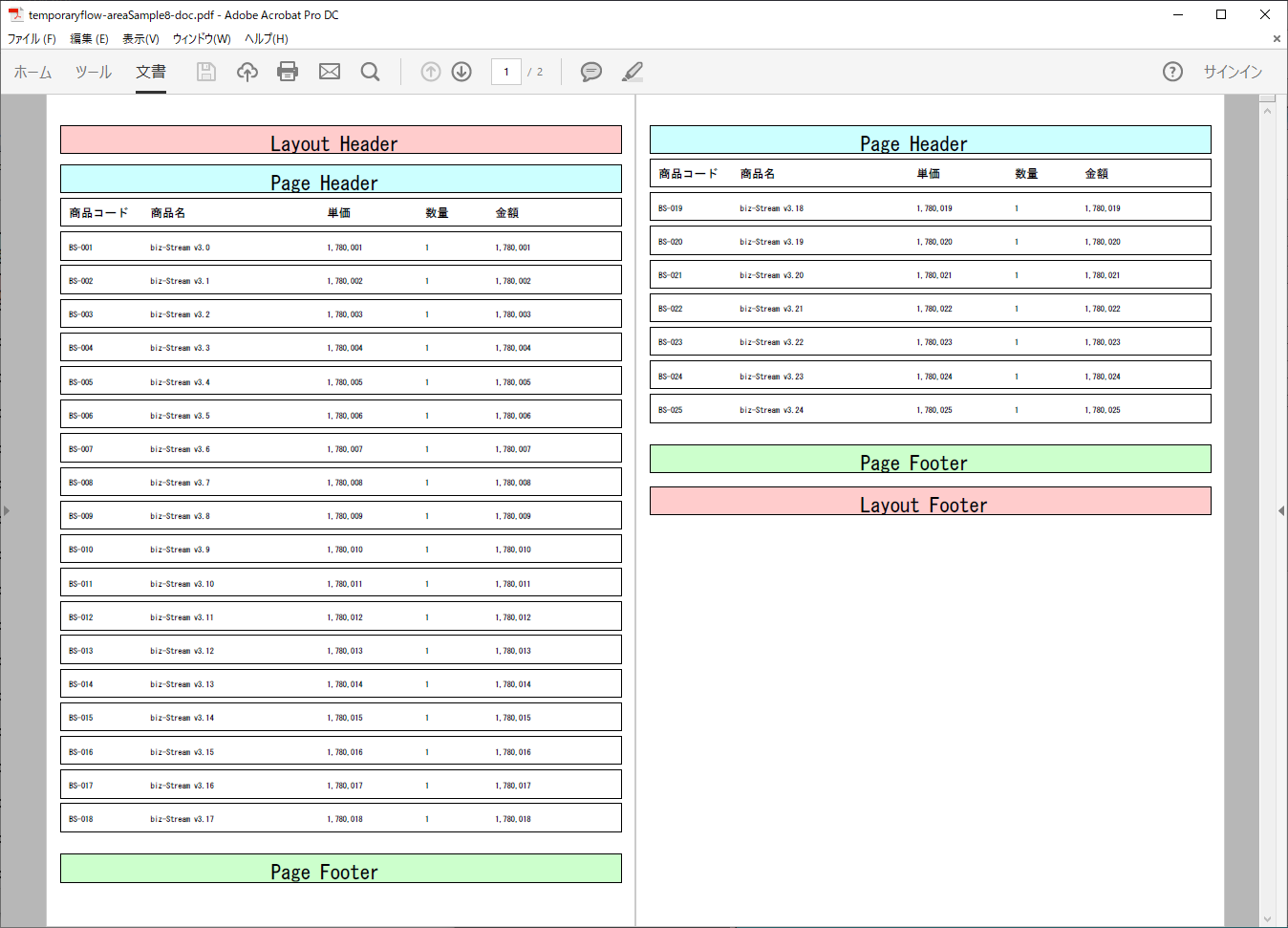Screen dimensions: 1288x928
Task: Send file by email envelope icon
Action: [x=330, y=72]
